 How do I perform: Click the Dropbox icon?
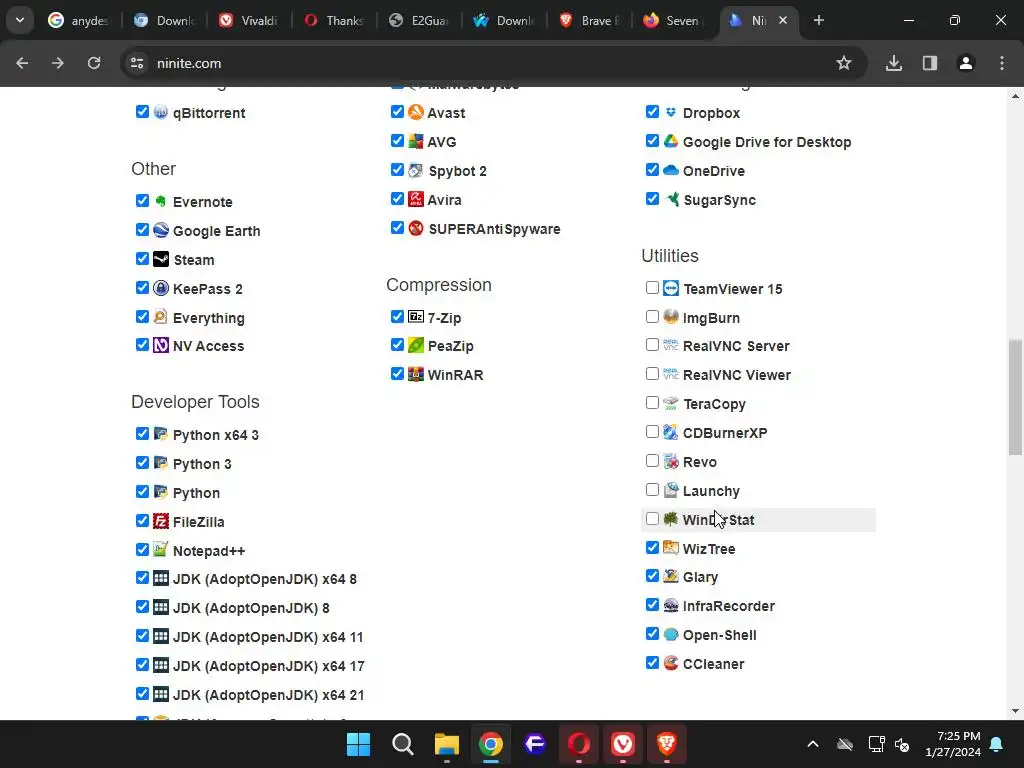pos(671,112)
